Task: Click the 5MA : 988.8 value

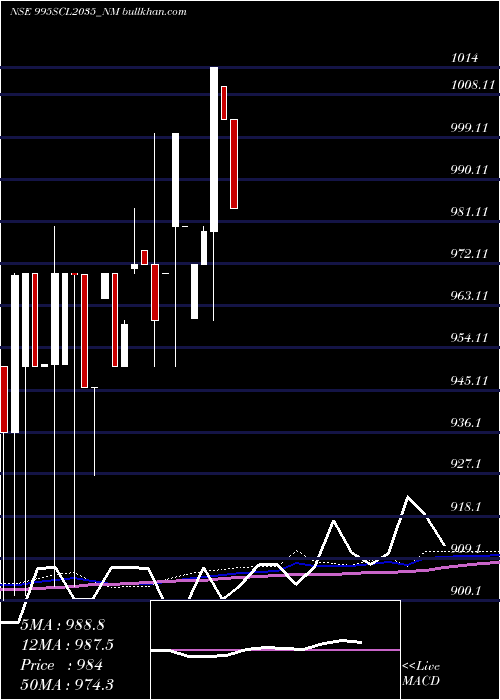Action: tap(62, 625)
